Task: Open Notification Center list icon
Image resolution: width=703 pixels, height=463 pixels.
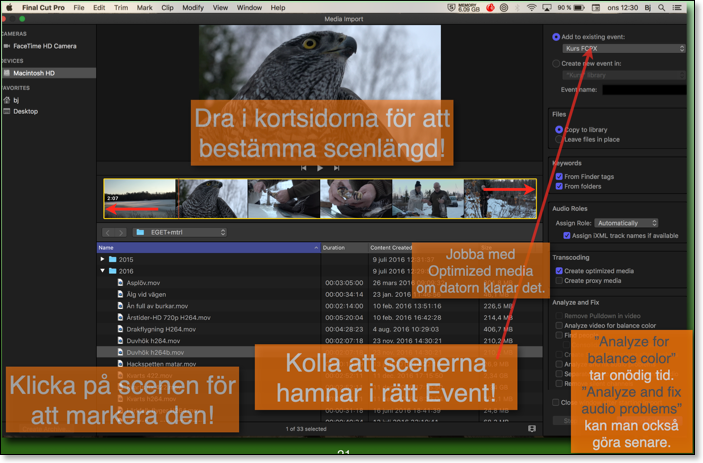Action: pyautogui.click(x=677, y=8)
